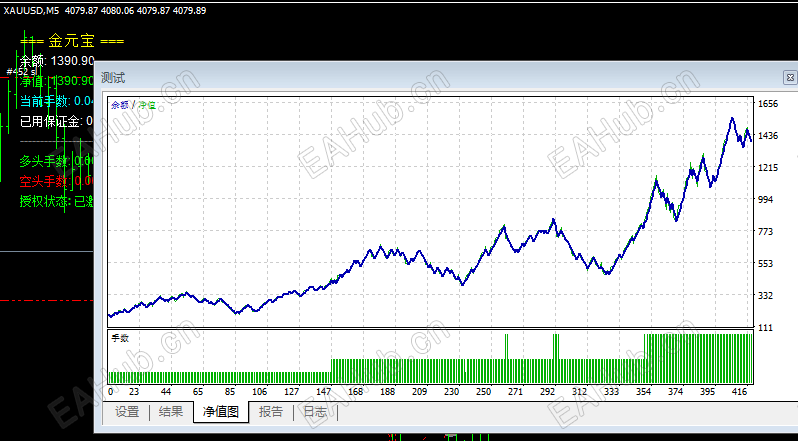Click the 416 label on x-axis
Viewport: 798px width, 441px height.
[739, 392]
